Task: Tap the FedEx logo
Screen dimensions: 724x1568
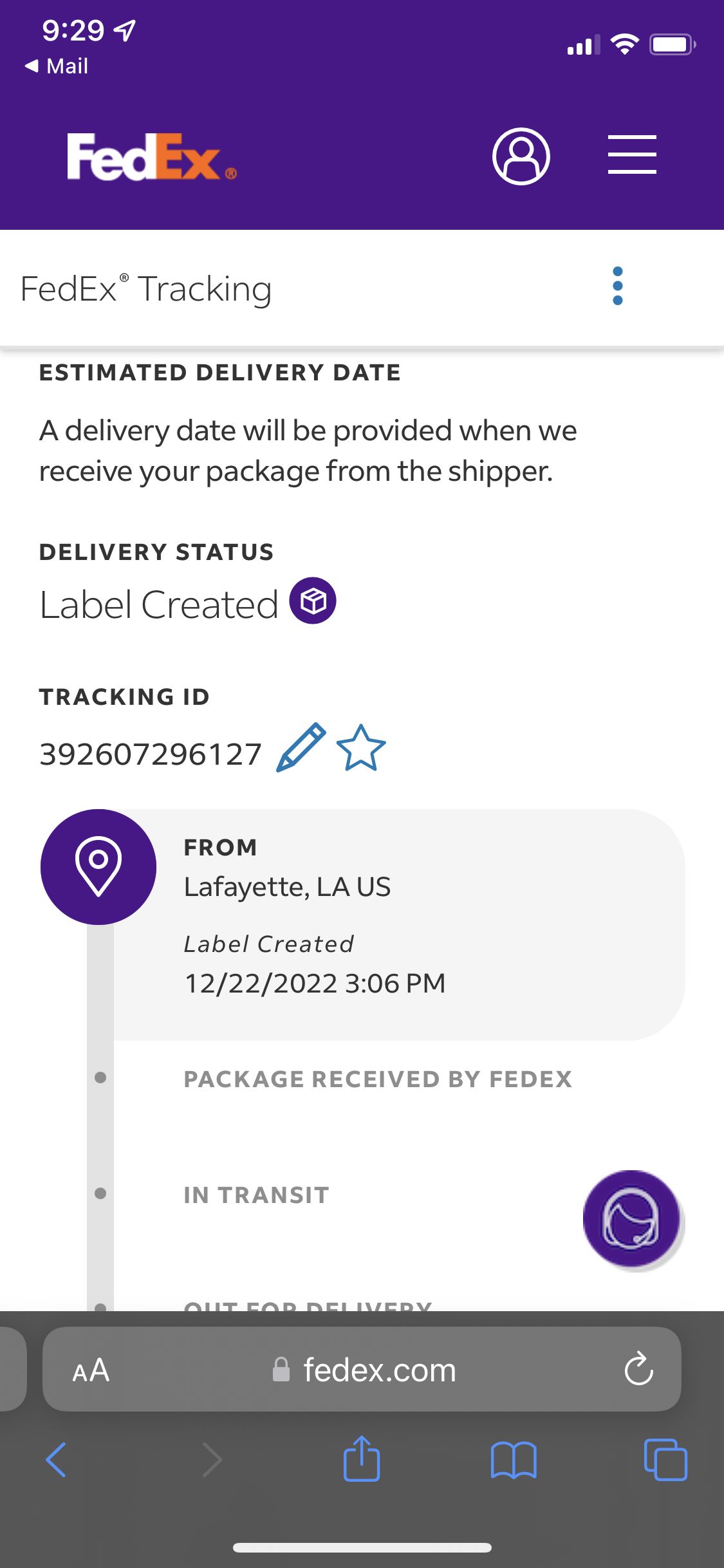Action: point(151,157)
